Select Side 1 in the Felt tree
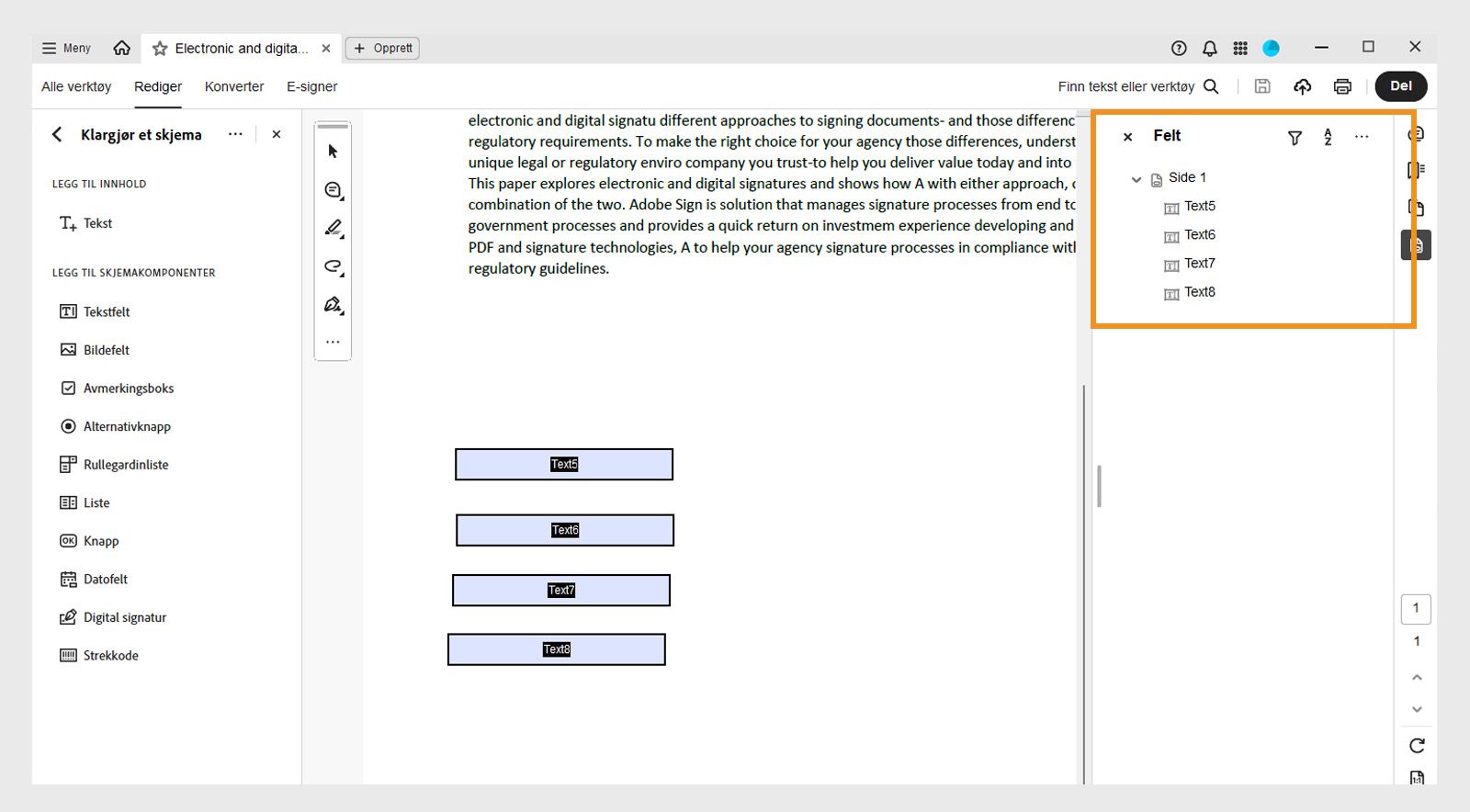1470x812 pixels. (1187, 177)
